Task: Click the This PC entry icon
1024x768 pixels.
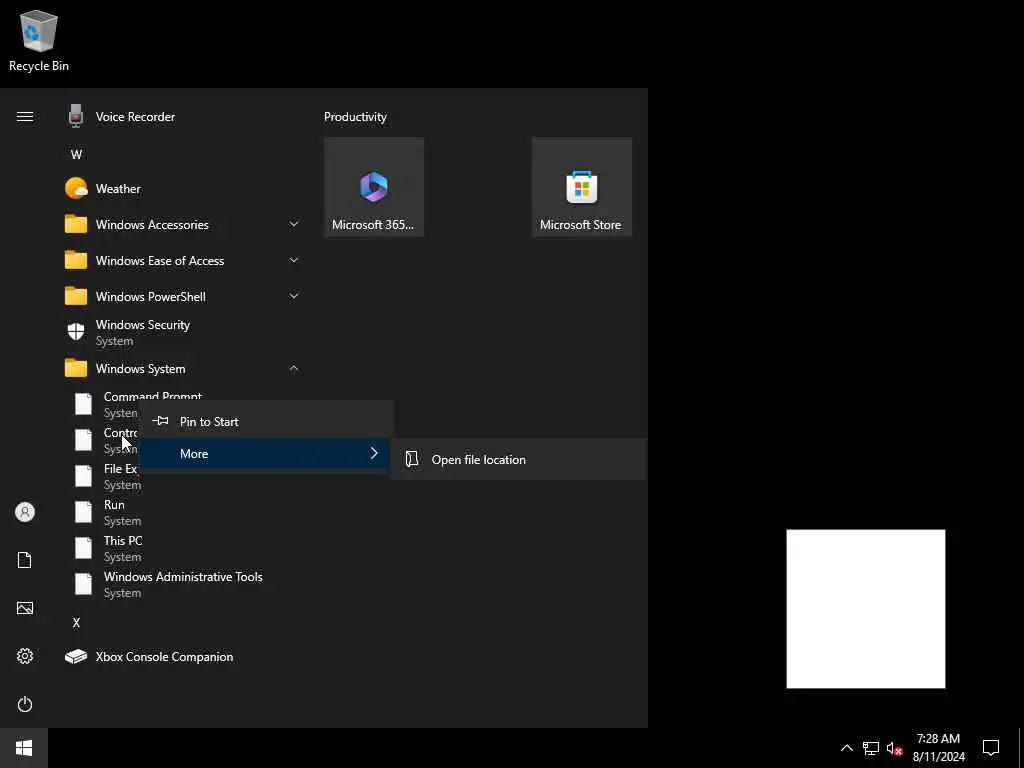Action: 84,548
